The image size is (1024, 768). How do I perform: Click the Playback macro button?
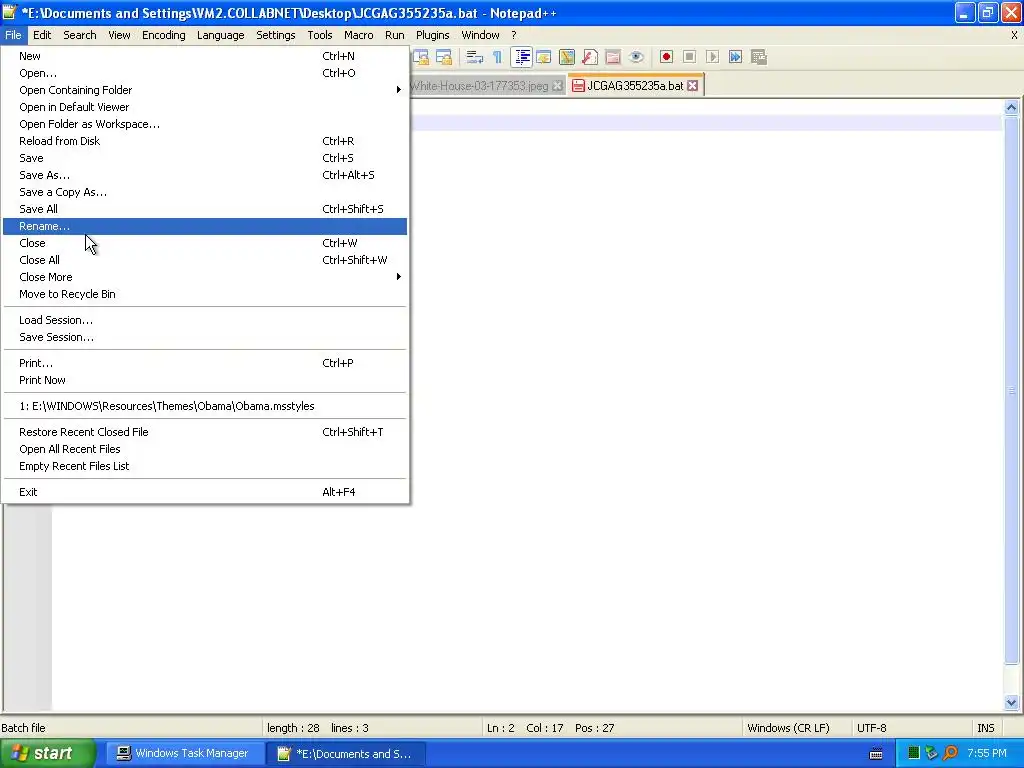712,57
